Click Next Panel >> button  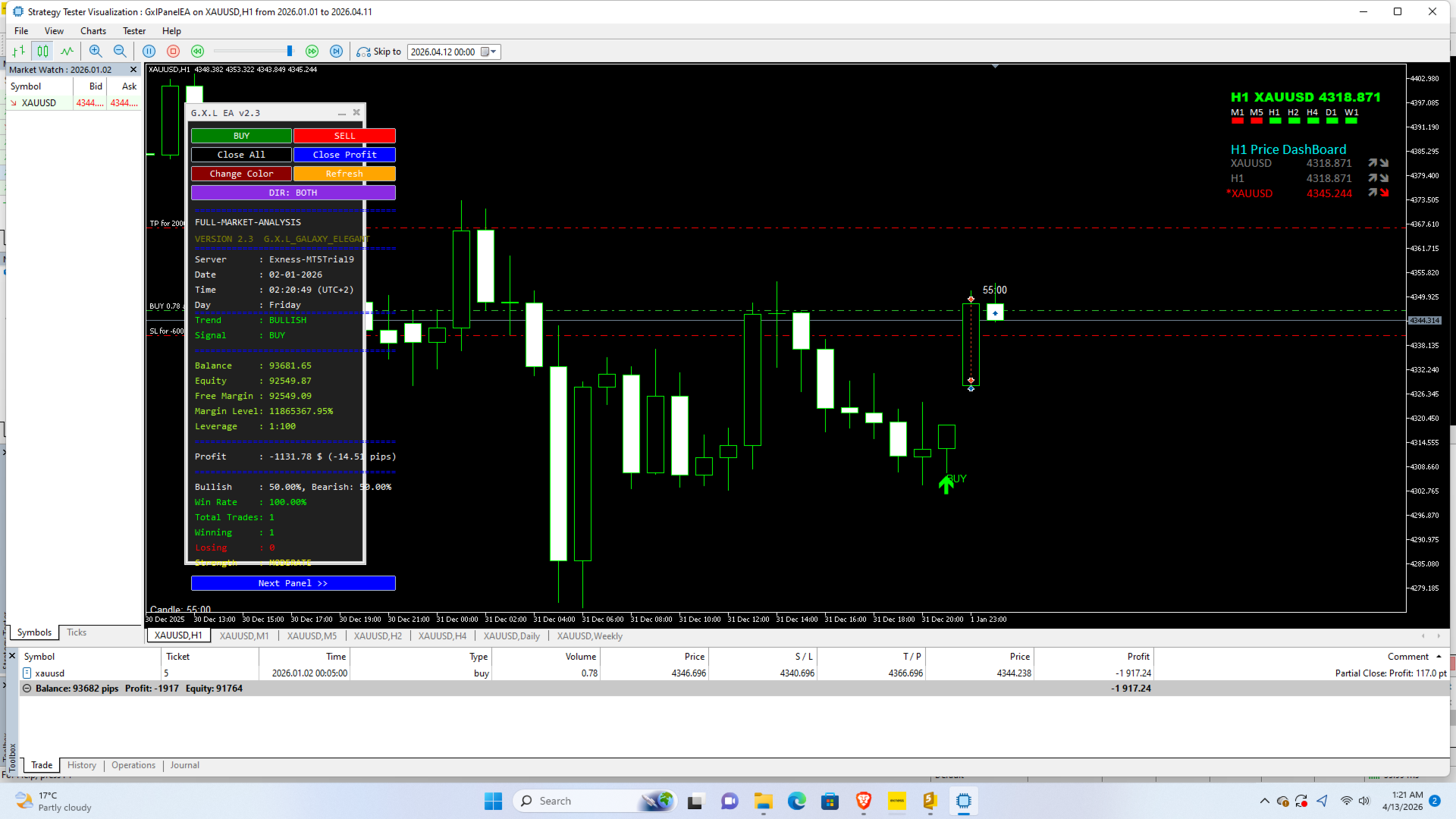(x=293, y=583)
